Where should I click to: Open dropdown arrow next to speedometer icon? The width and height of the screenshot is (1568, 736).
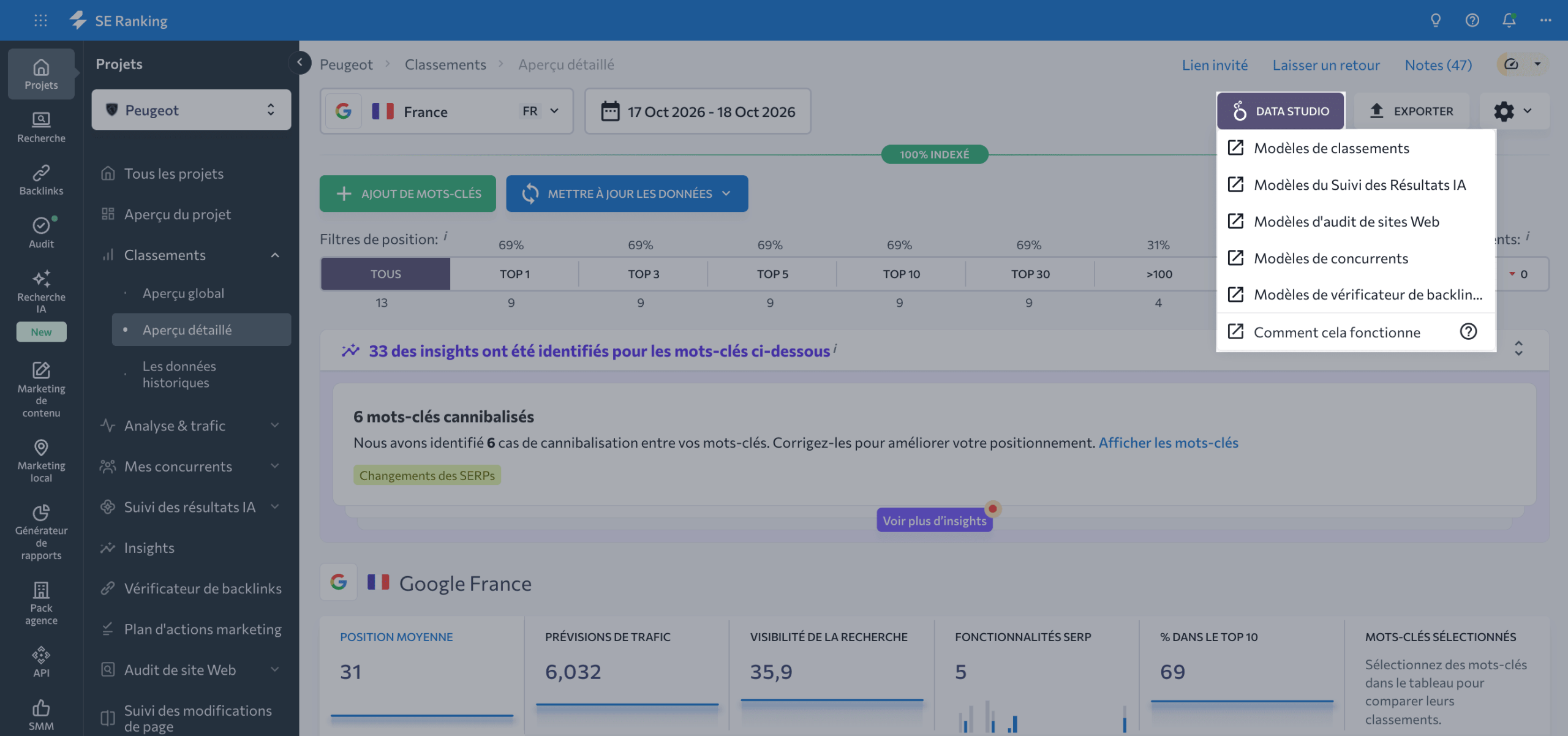tap(1537, 64)
